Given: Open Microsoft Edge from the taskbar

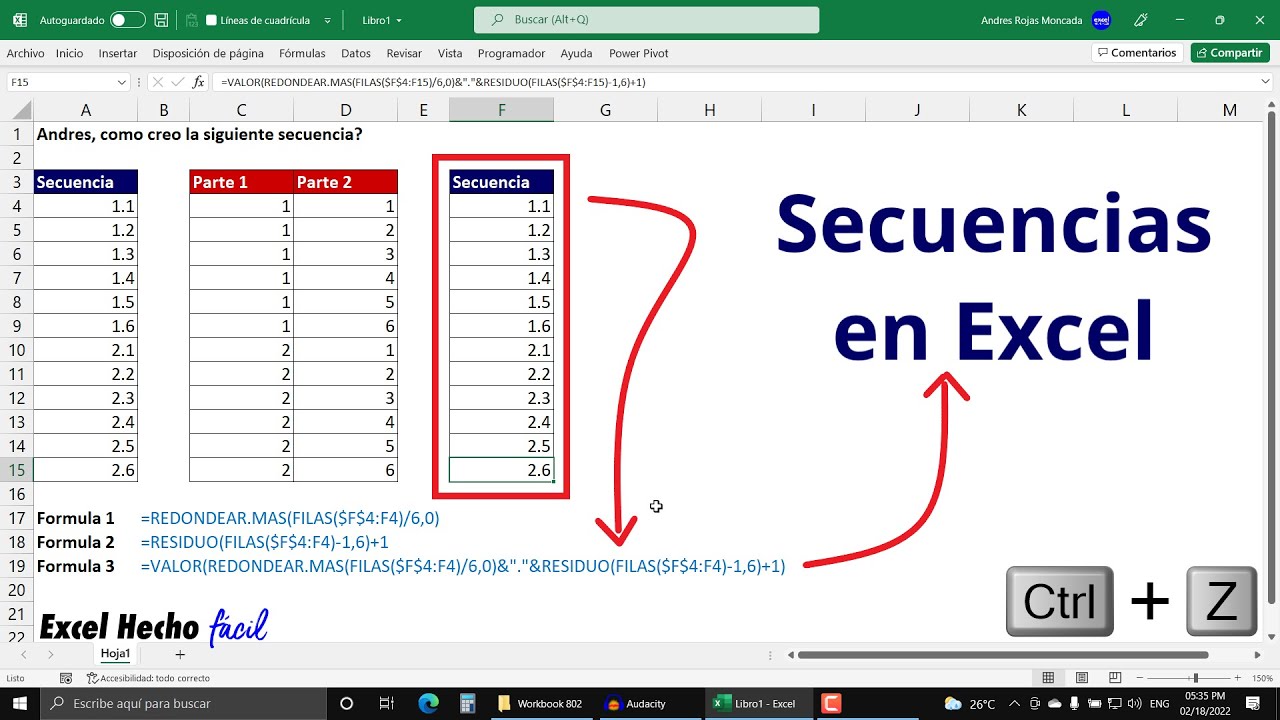Looking at the screenshot, I should [428, 703].
